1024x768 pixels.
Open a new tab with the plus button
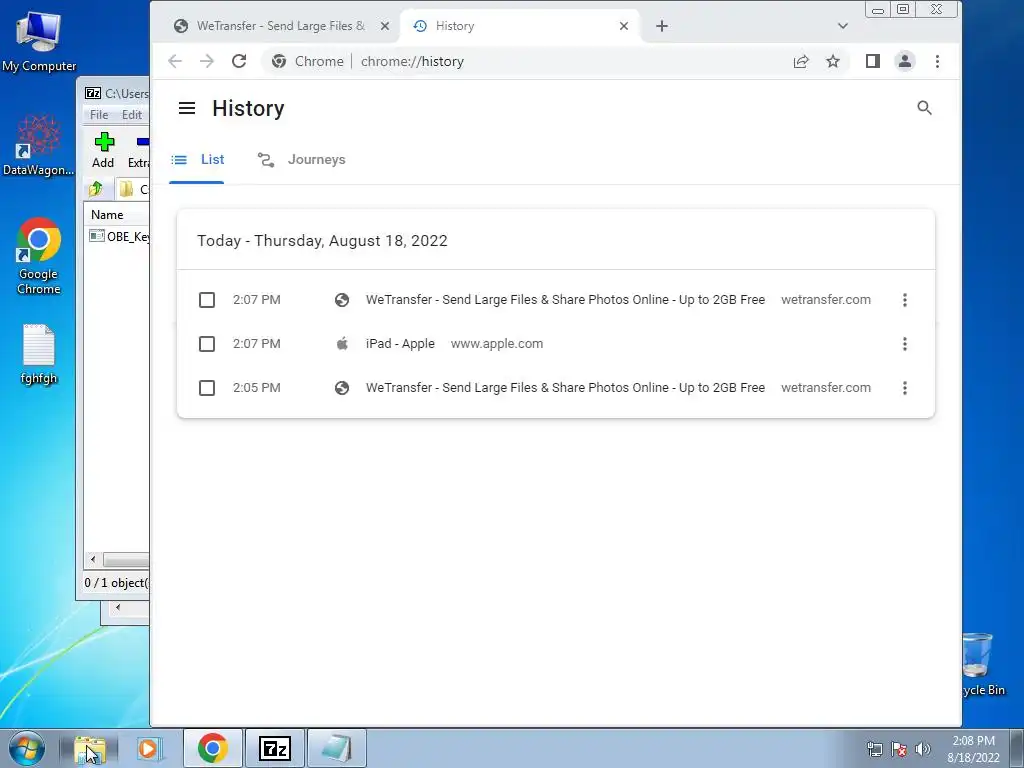662,26
